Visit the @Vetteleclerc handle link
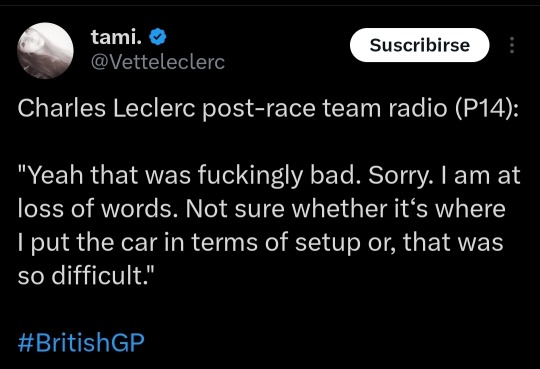The height and width of the screenshot is (369, 540). click(x=158, y=62)
